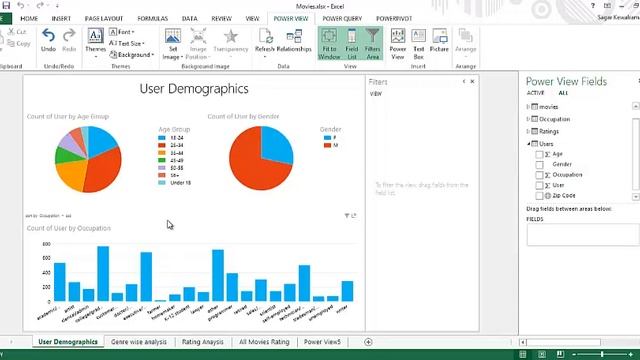The image size is (640, 360).
Task: Switch to All Movies Rating sheet
Action: (x=264, y=342)
